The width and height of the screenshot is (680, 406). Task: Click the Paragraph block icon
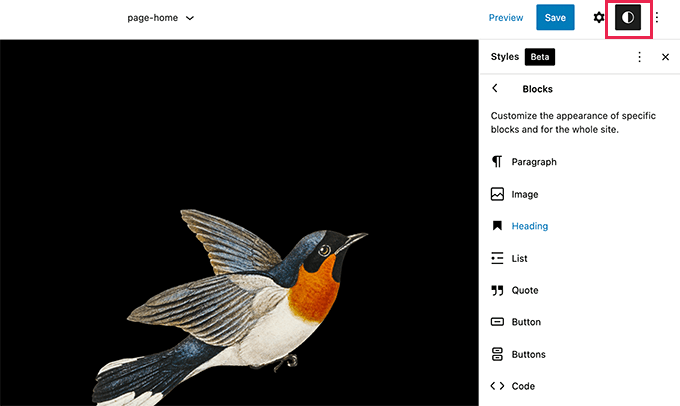(x=497, y=162)
